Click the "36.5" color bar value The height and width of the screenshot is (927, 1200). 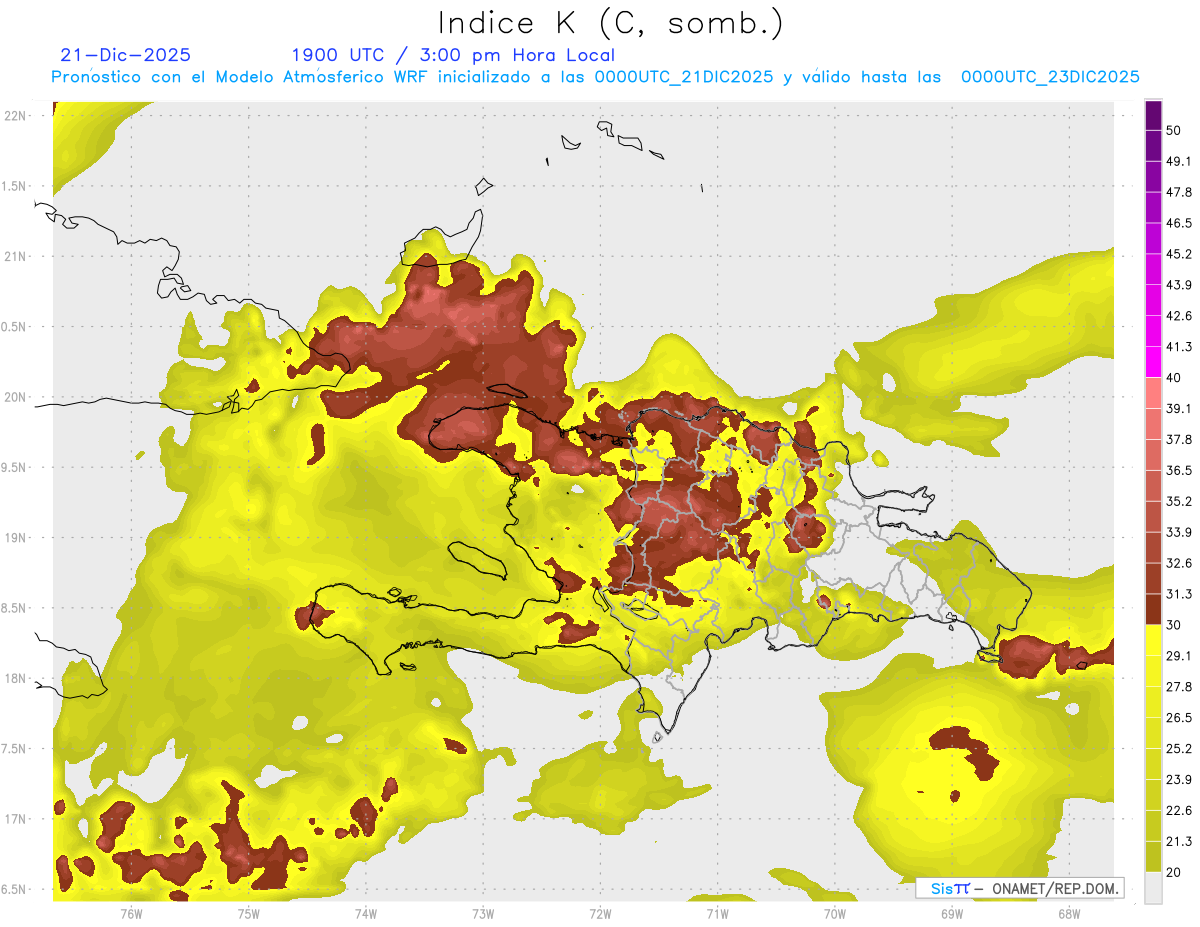pos(1179,470)
